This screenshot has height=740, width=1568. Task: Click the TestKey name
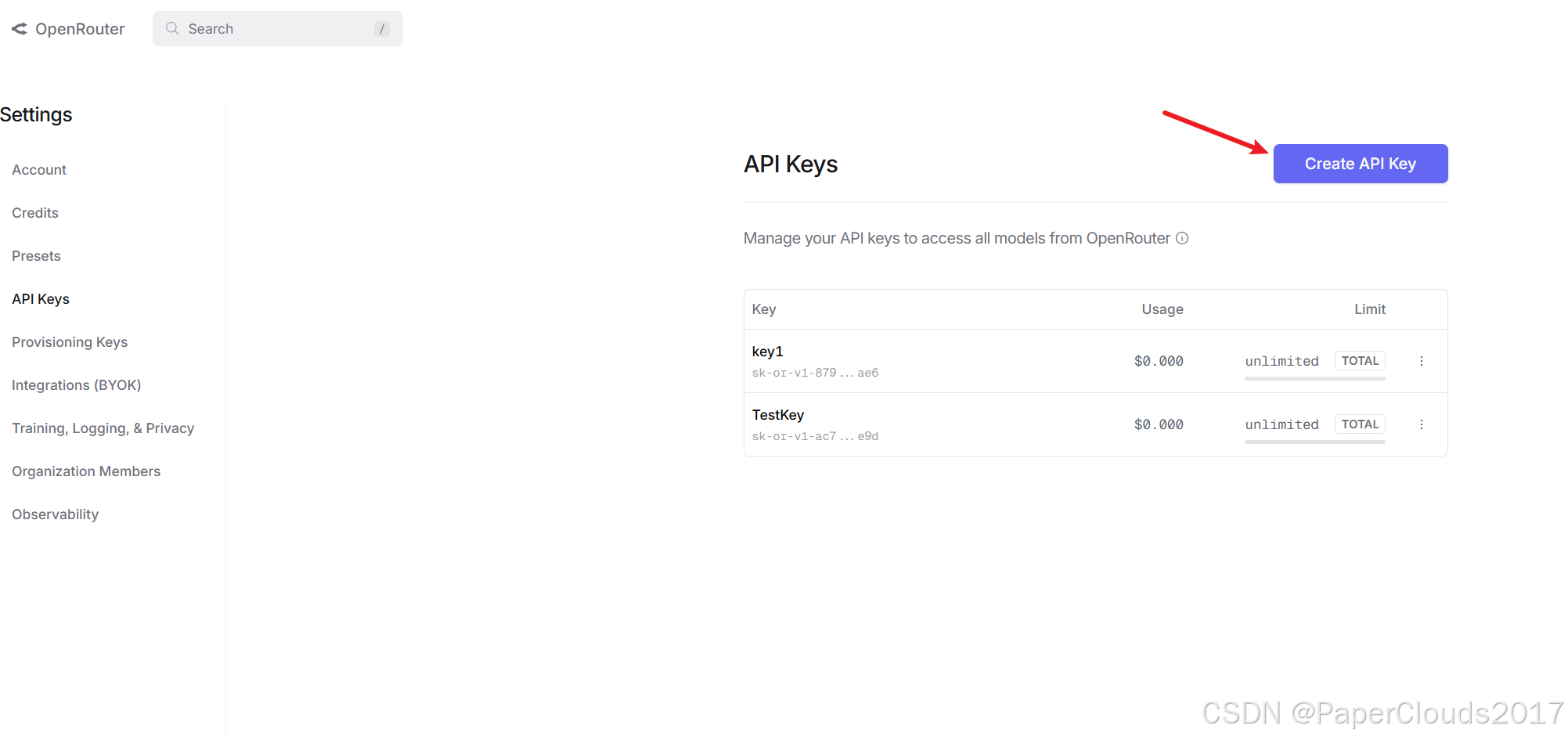pyautogui.click(x=778, y=415)
